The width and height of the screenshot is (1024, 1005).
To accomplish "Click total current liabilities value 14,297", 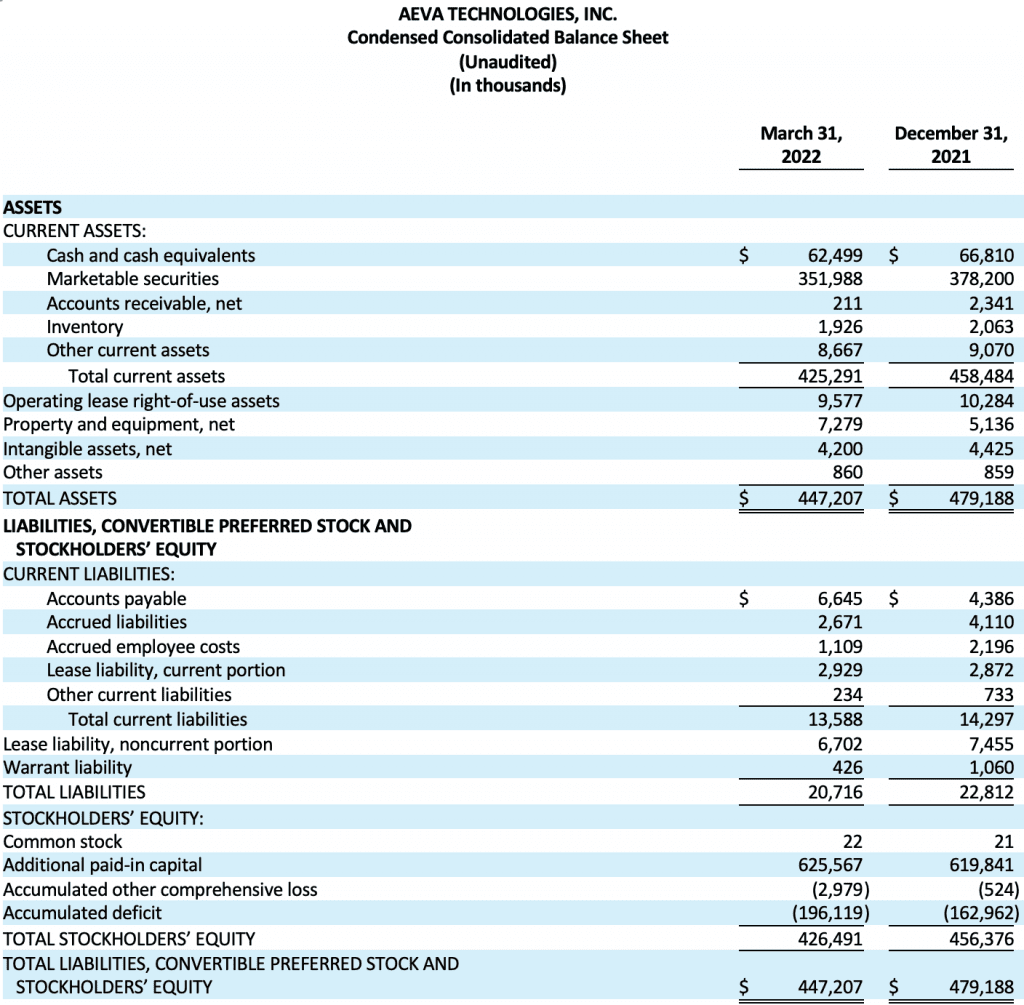I will click(x=986, y=720).
